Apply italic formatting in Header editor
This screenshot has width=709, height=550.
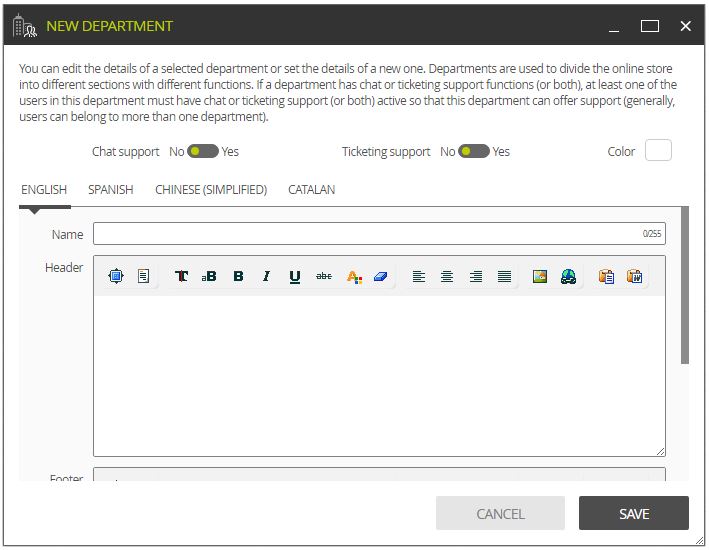click(266, 276)
